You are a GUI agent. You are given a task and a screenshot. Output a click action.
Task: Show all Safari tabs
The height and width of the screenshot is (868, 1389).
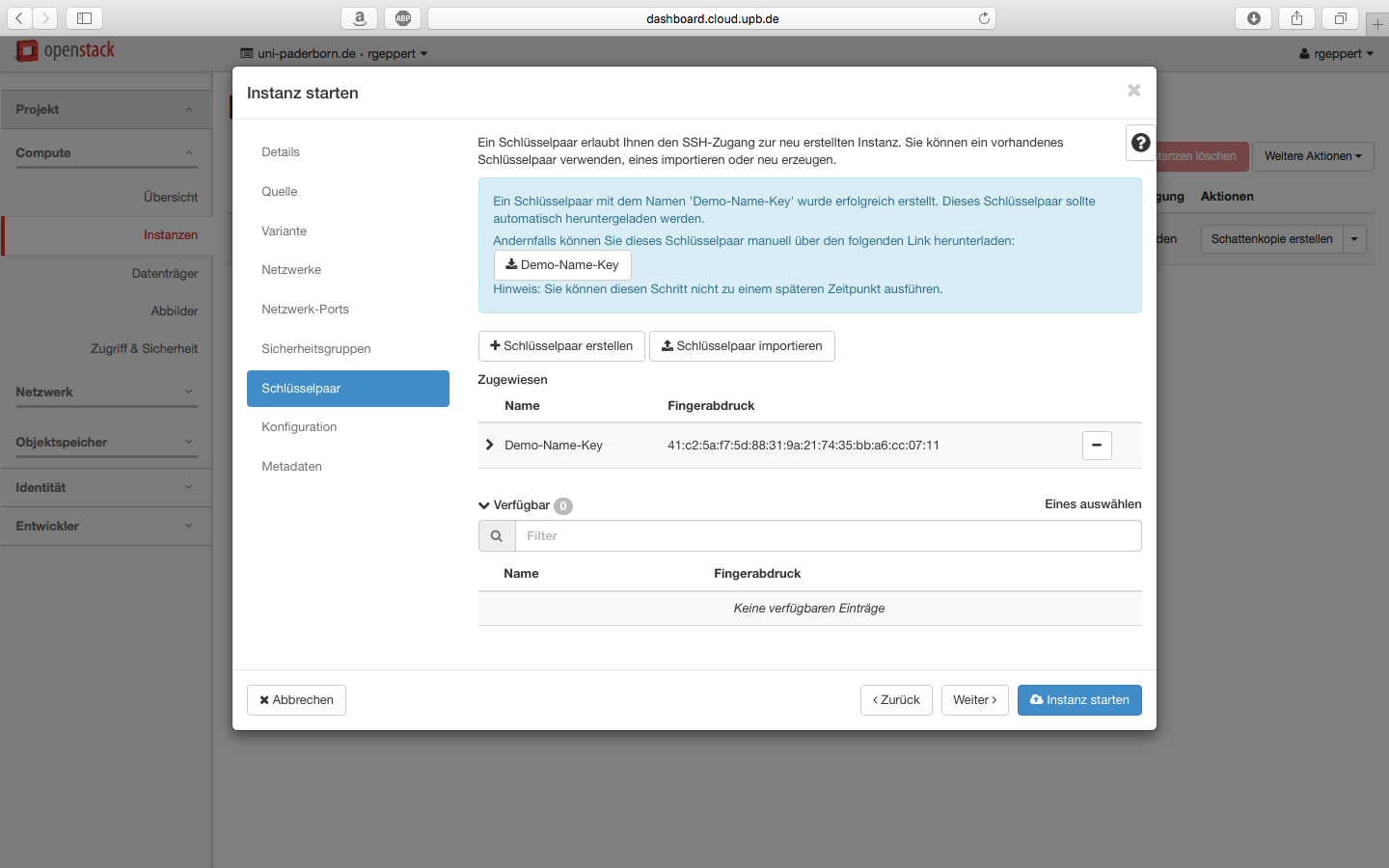tap(1340, 18)
